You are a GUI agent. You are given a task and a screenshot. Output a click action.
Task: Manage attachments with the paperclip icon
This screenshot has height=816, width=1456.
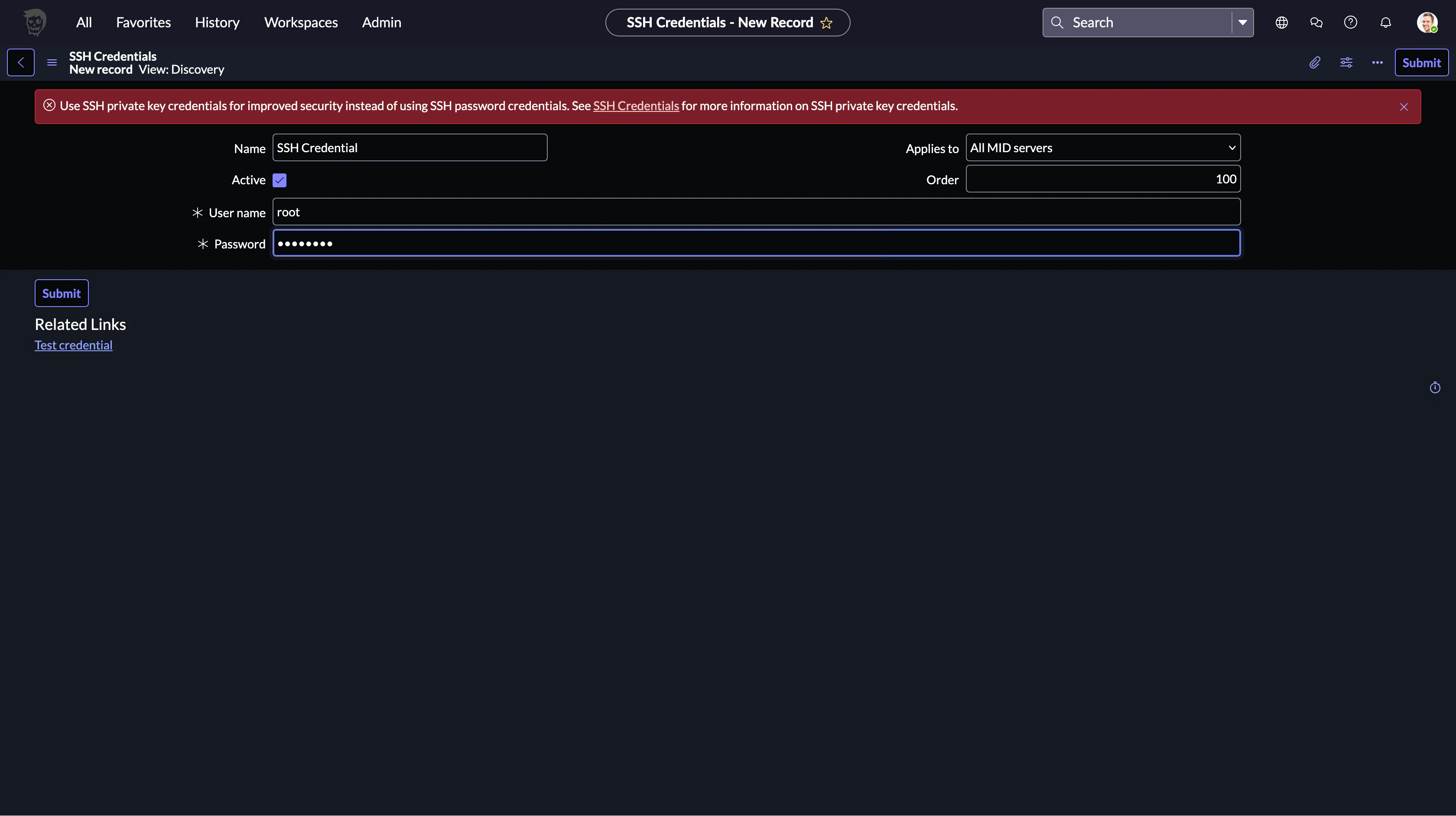[x=1315, y=62]
